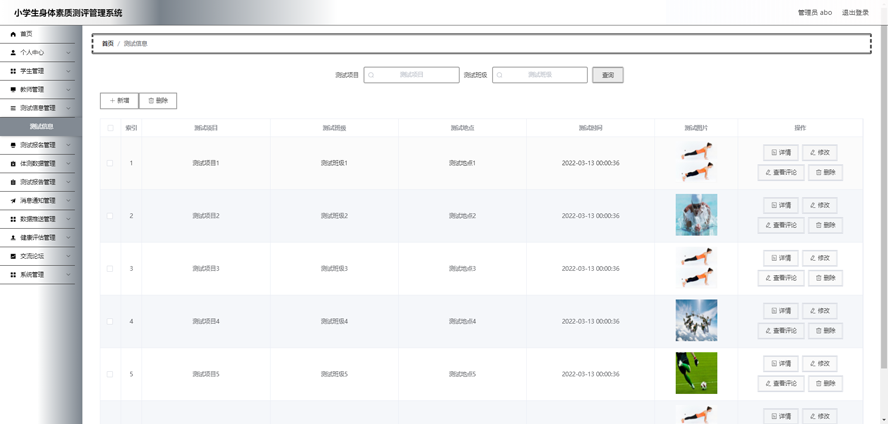Viewport: 888px width, 424px height.
Task: Check the checkbox for row 4
Action: click(110, 322)
